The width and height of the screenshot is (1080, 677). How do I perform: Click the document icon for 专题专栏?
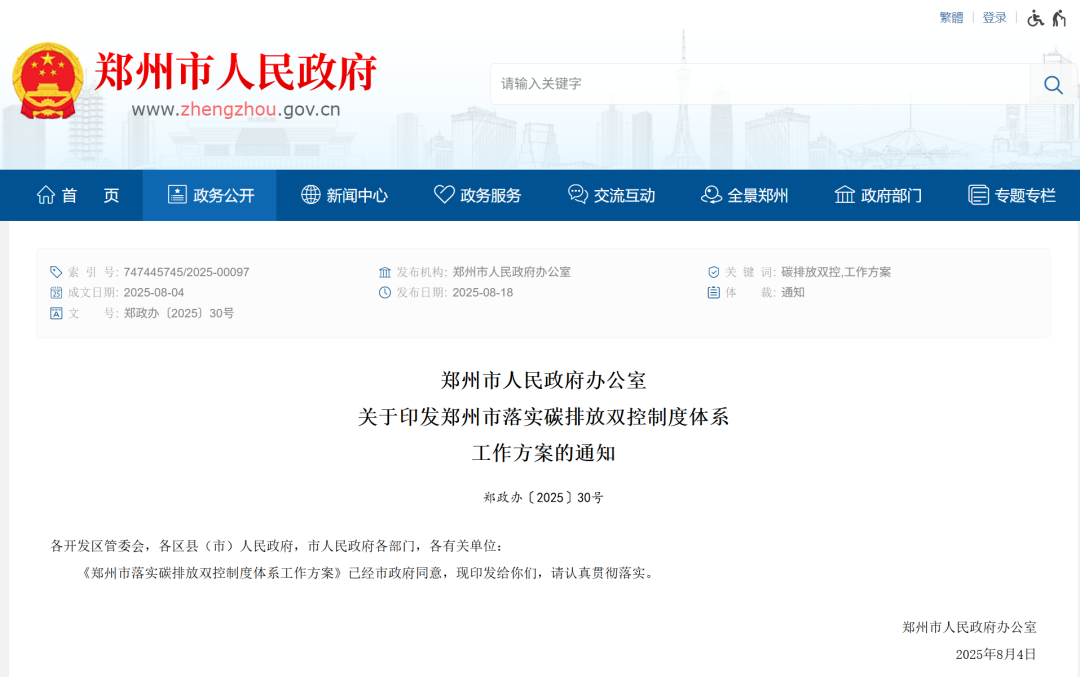click(x=978, y=195)
